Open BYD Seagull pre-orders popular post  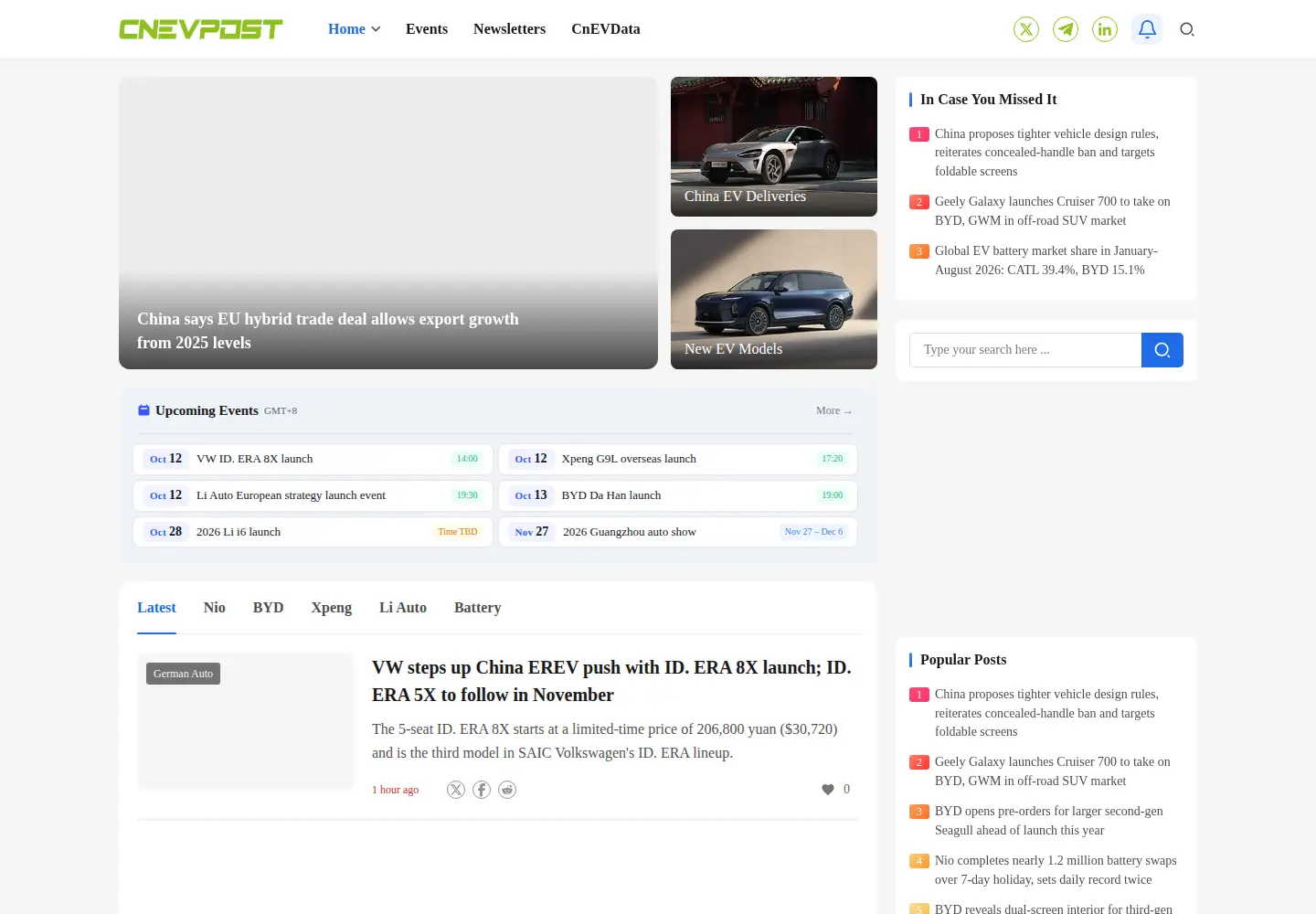[1049, 821]
